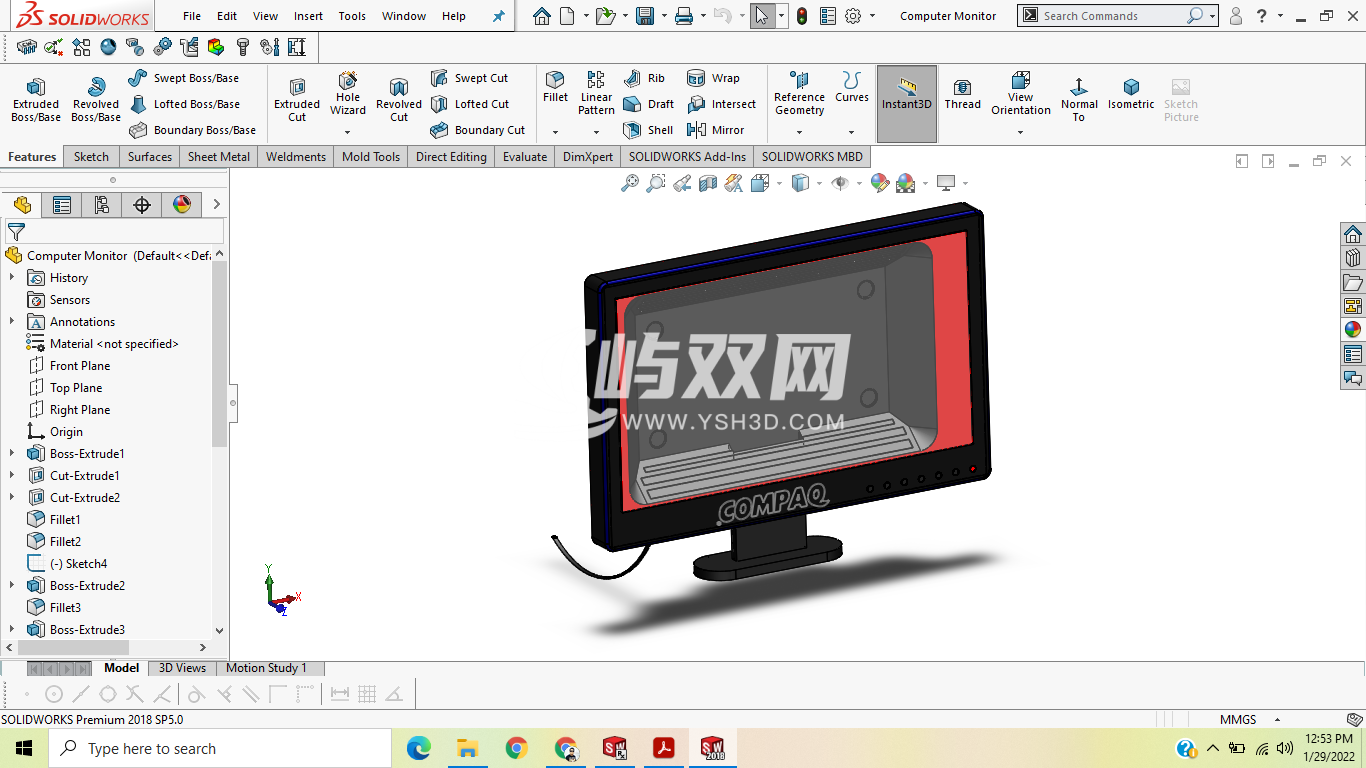The width and height of the screenshot is (1366, 768).
Task: Expand the Boss-Extrude1 feature node
Action: [12, 454]
